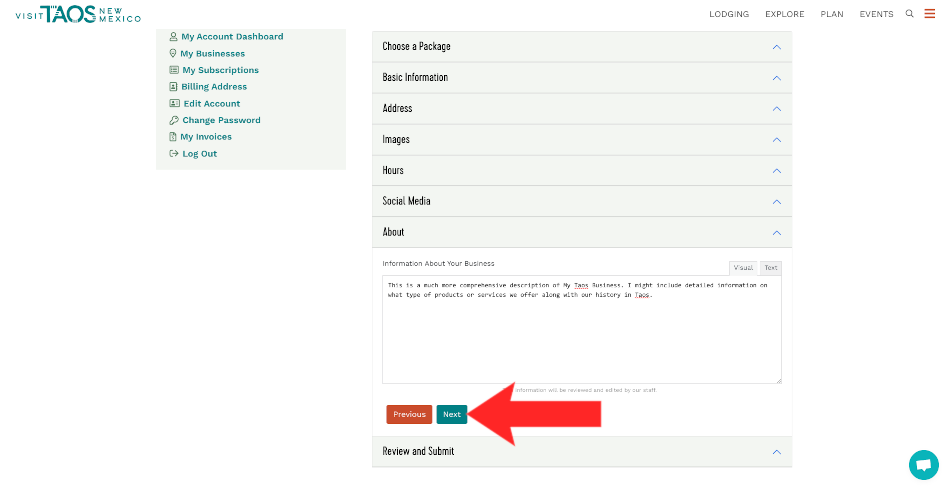The image size is (950, 489).
Task: Click inside the business description text area
Action: point(581,340)
